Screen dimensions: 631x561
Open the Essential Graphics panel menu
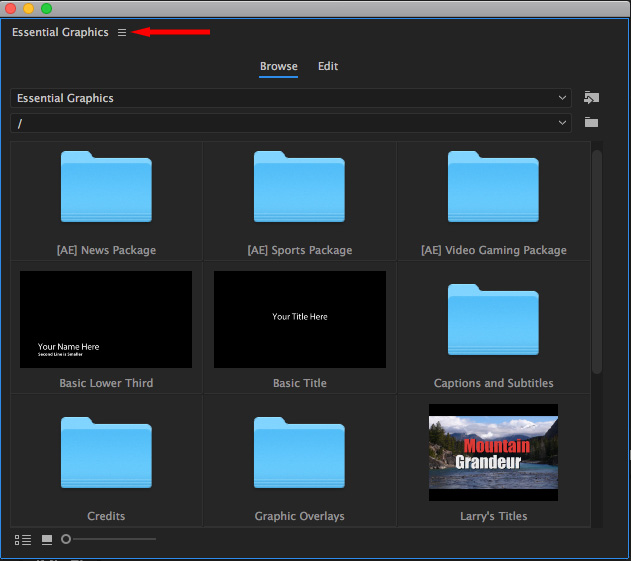[x=122, y=32]
